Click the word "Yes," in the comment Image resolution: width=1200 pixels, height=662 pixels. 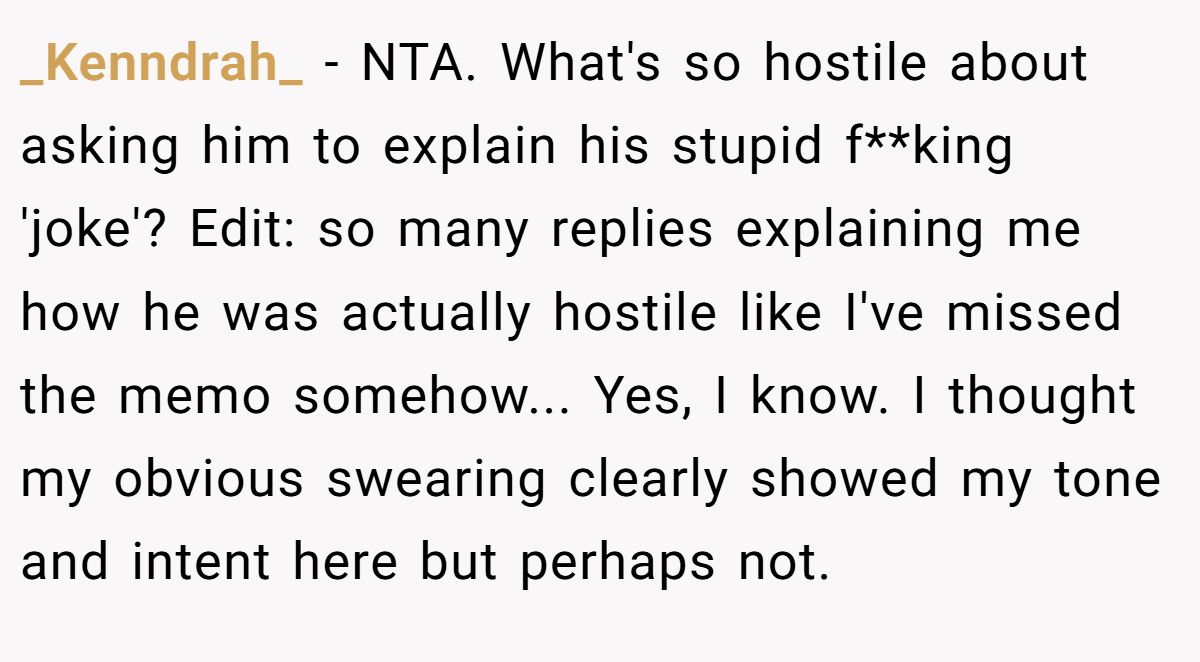click(640, 397)
